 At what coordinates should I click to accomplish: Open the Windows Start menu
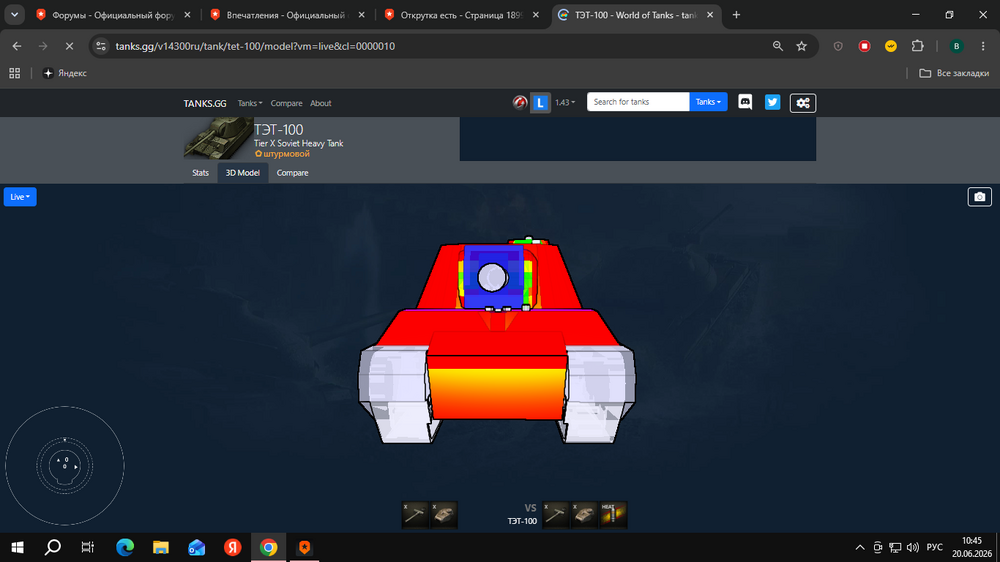[x=17, y=547]
